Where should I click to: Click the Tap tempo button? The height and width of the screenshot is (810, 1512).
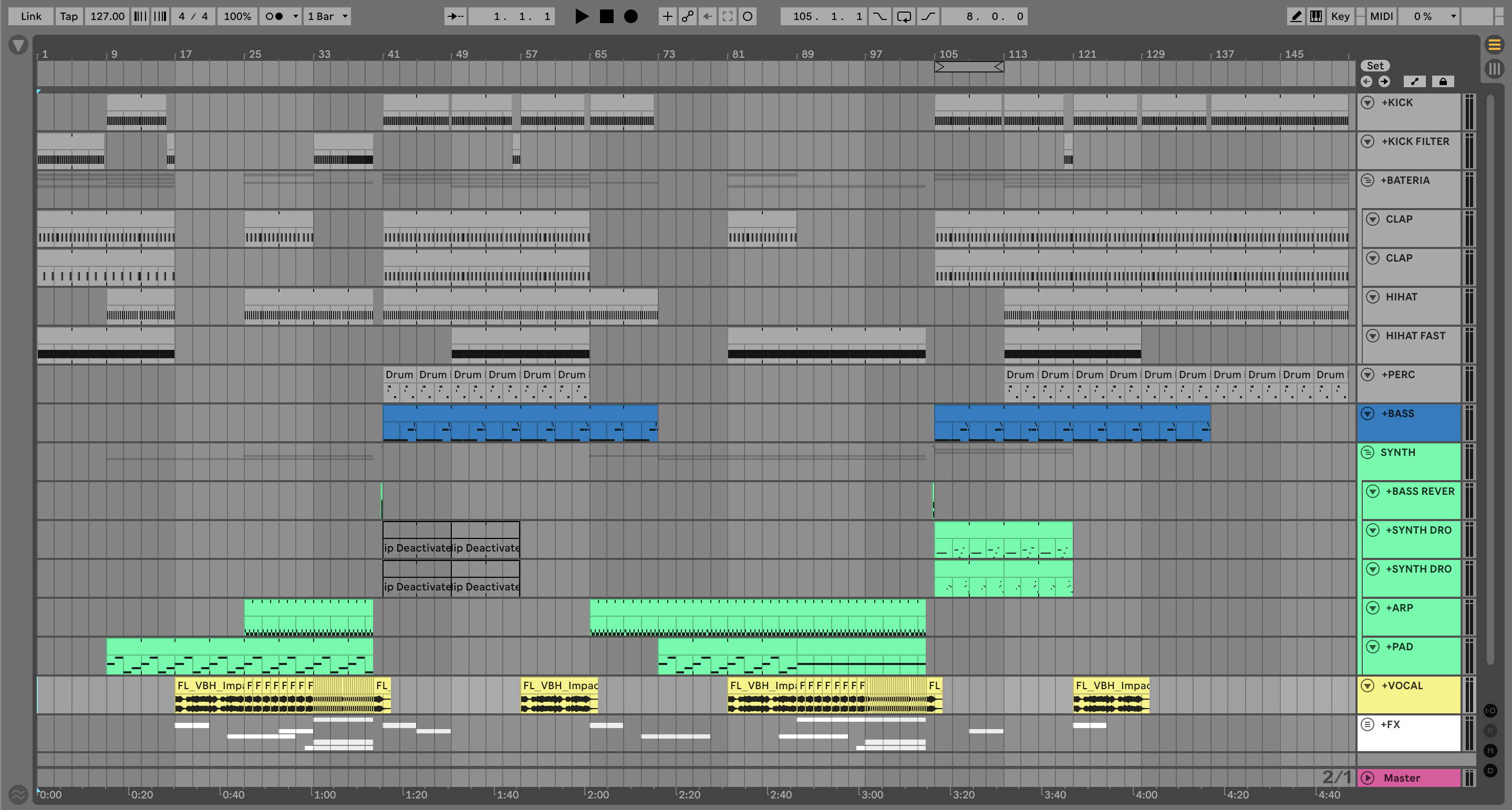[69, 16]
